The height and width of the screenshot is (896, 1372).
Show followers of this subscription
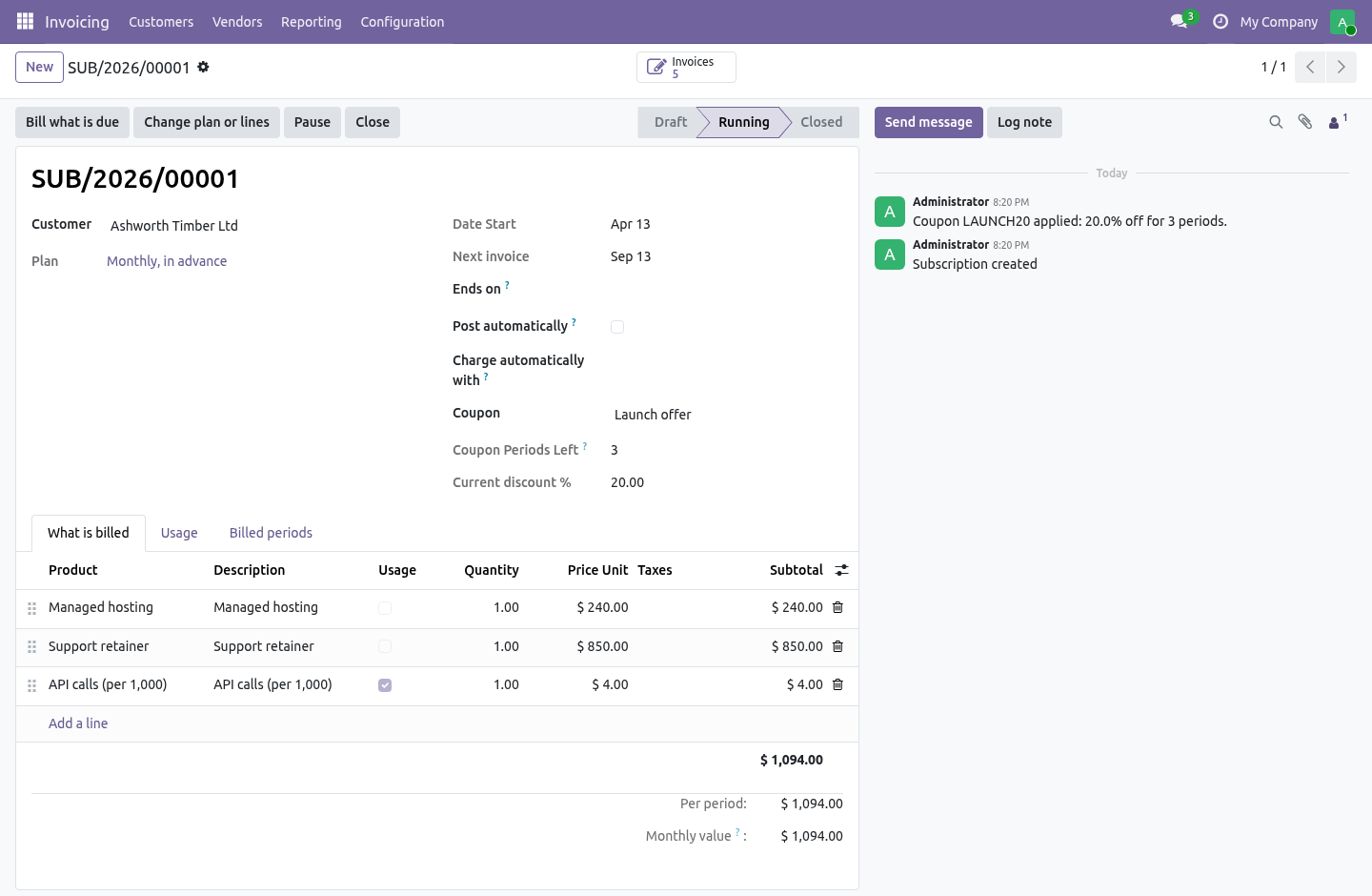[1338, 122]
